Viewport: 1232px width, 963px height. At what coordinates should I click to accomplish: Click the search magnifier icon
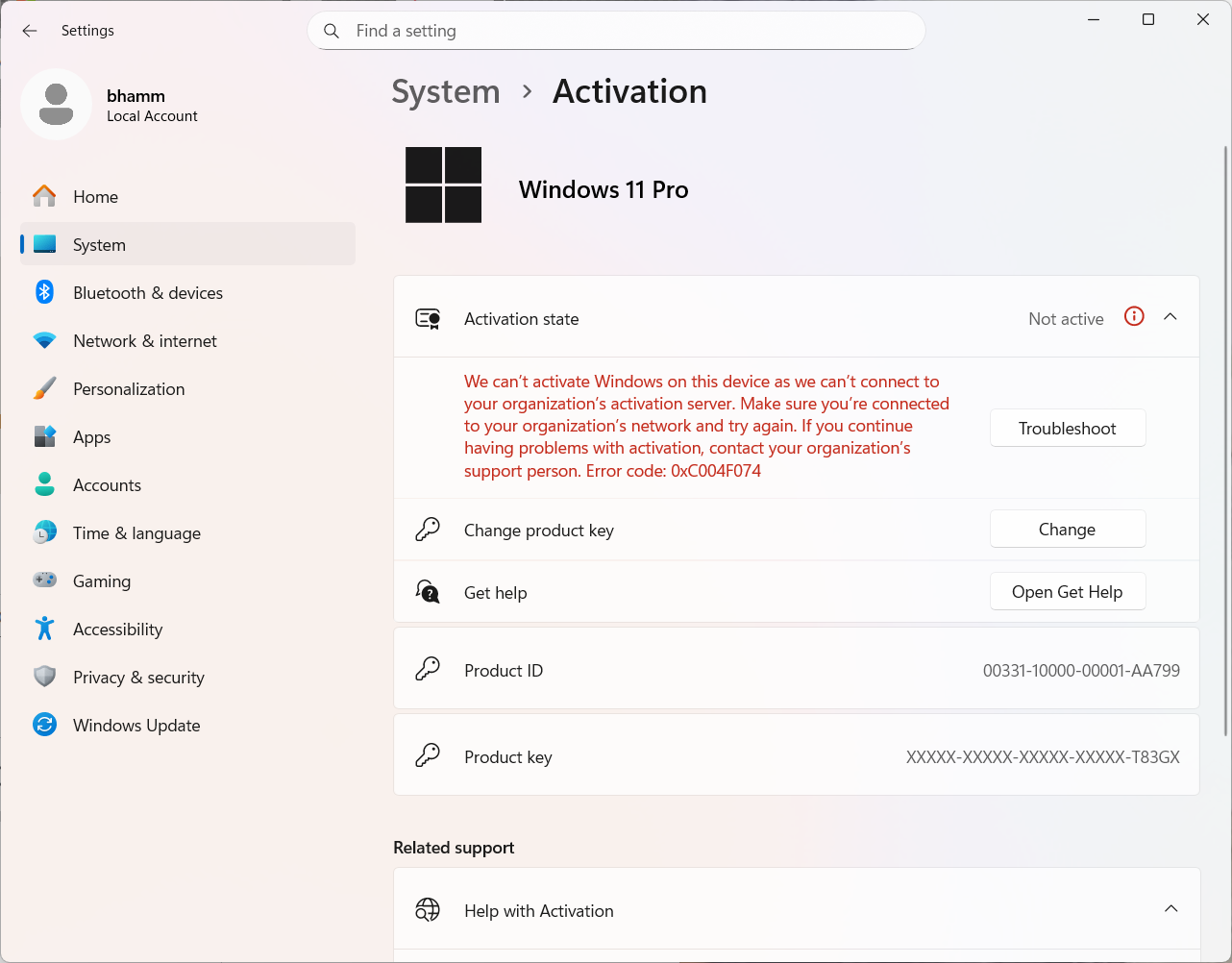(x=332, y=31)
